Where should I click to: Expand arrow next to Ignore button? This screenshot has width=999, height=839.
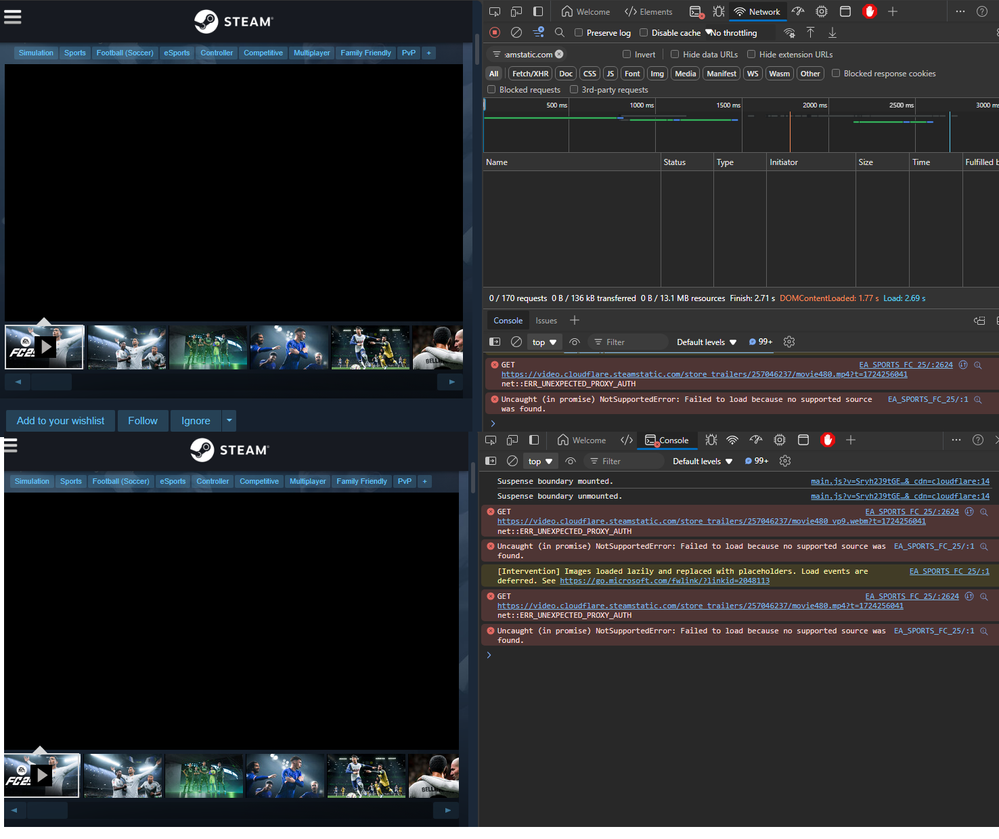click(x=229, y=420)
